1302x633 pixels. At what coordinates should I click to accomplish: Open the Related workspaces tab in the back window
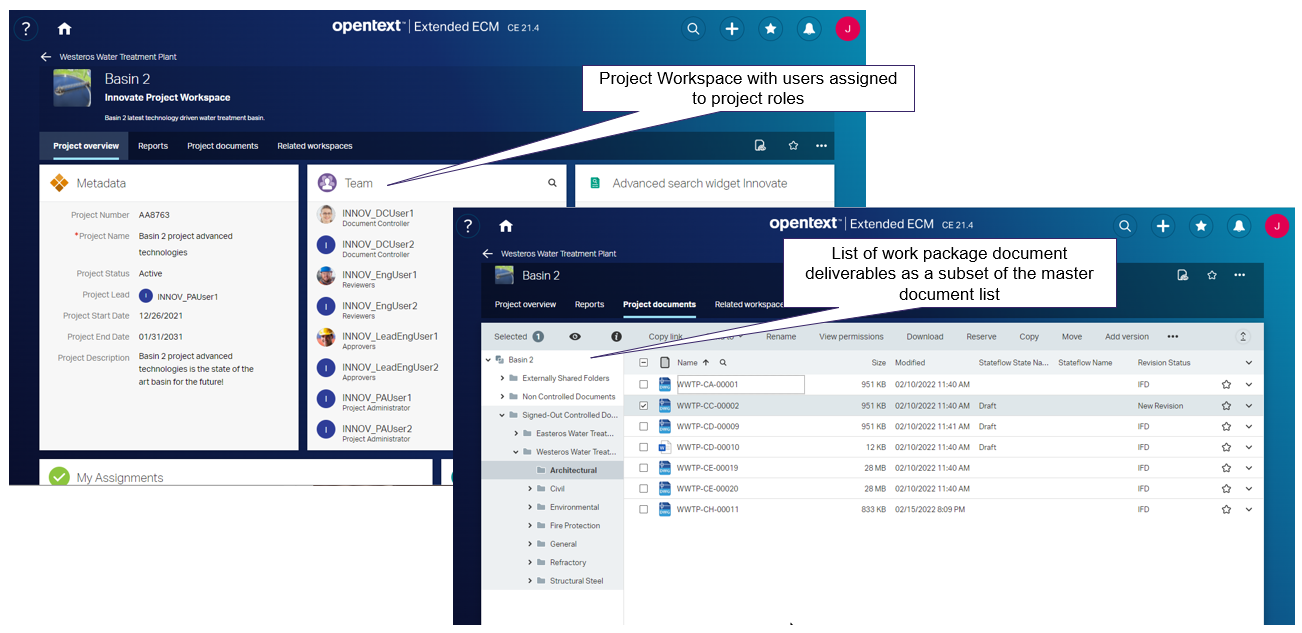point(315,146)
